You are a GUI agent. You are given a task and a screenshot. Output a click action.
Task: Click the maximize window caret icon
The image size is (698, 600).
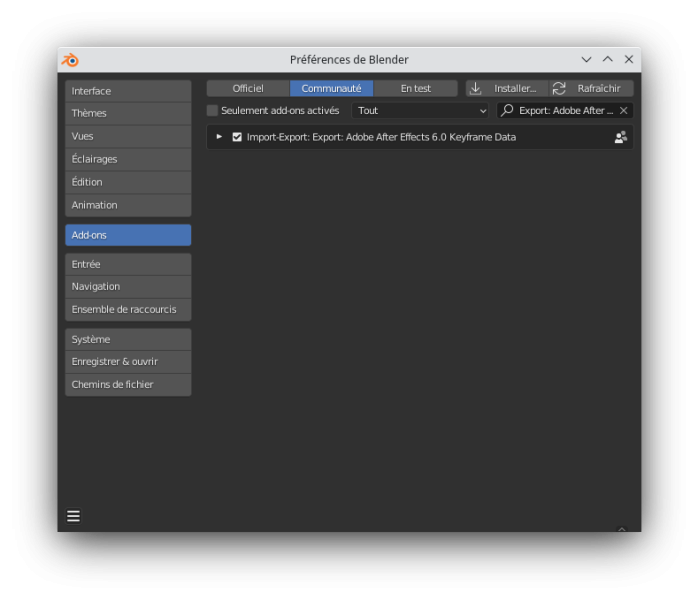coord(608,59)
